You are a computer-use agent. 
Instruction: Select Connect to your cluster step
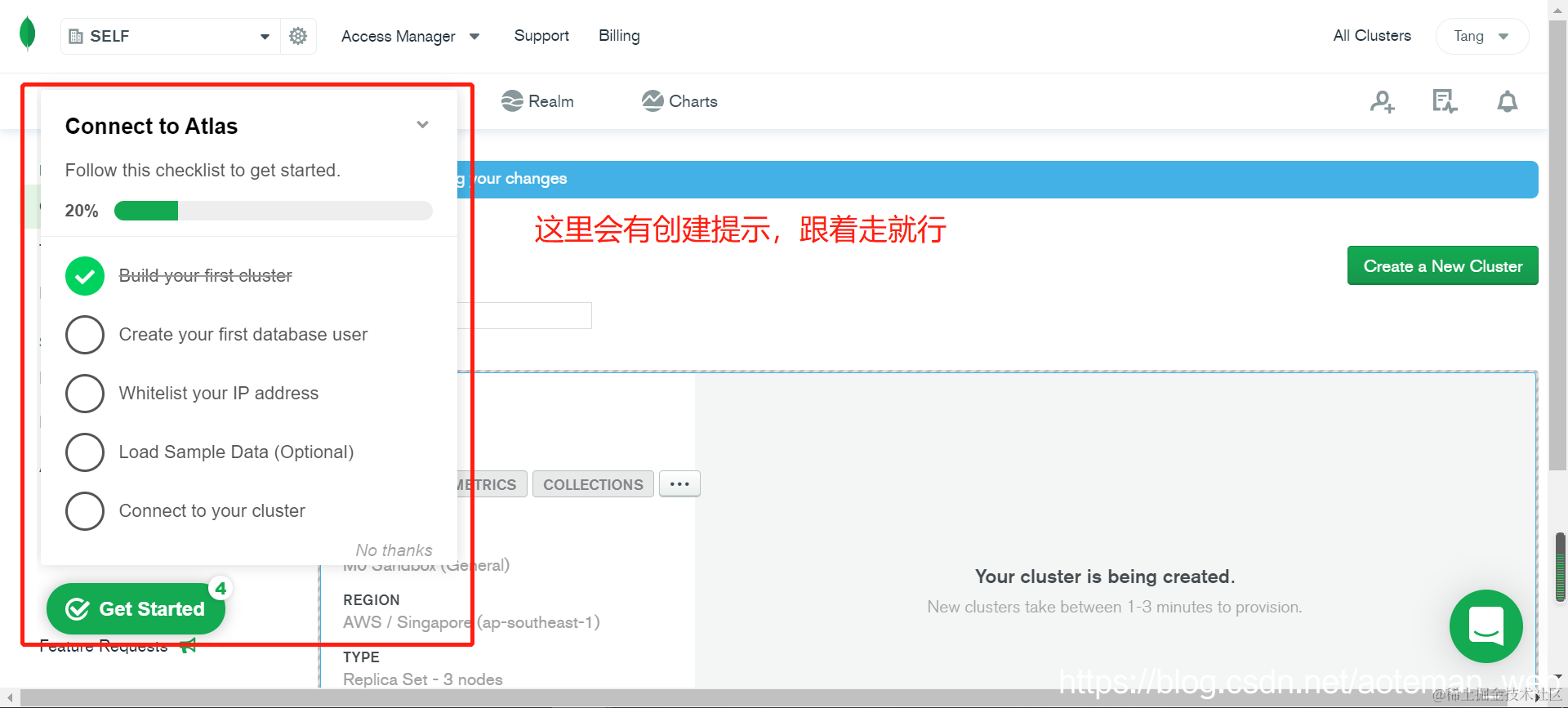coord(85,511)
